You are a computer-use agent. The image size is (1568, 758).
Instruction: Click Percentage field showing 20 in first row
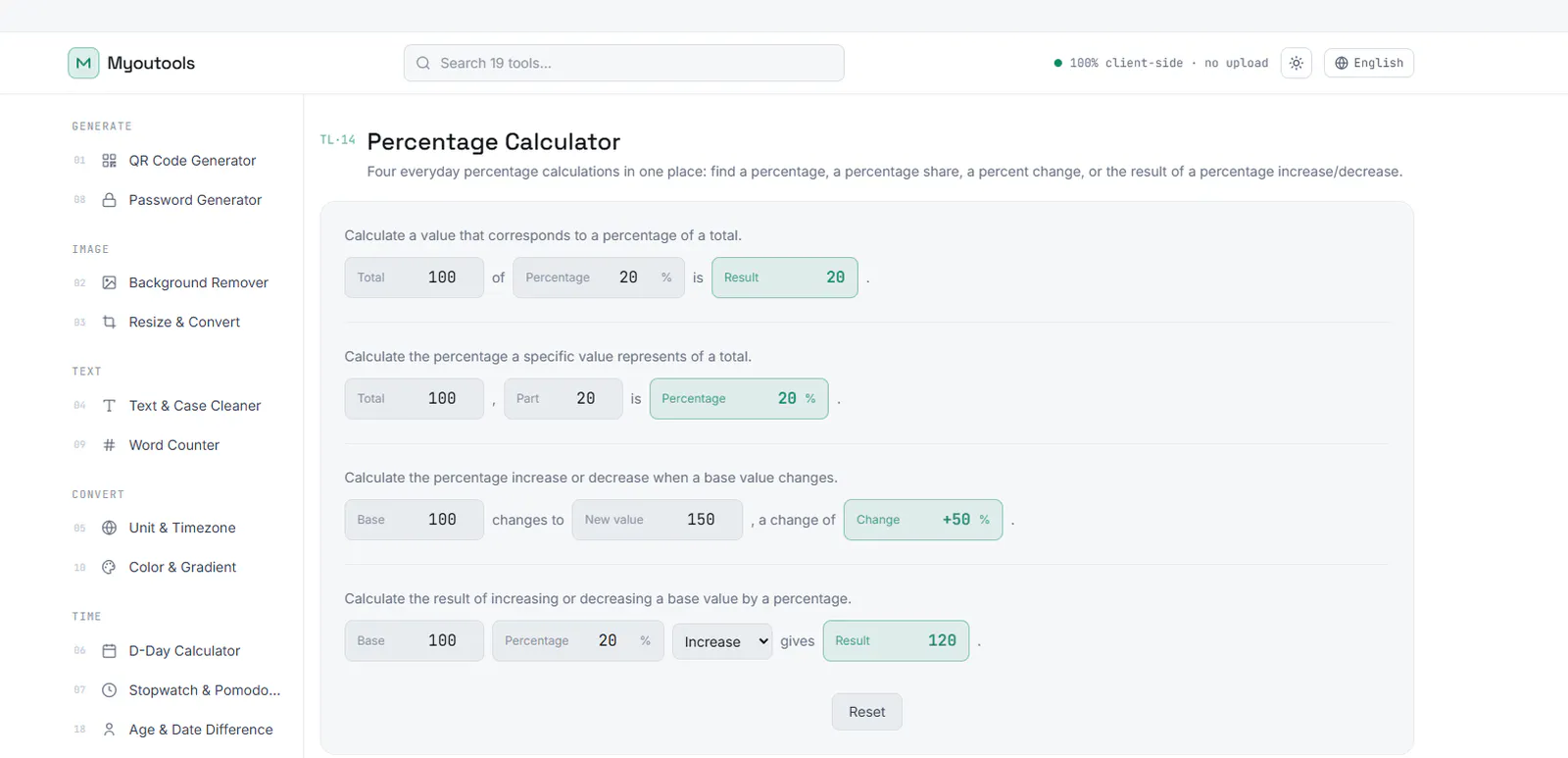(x=598, y=278)
